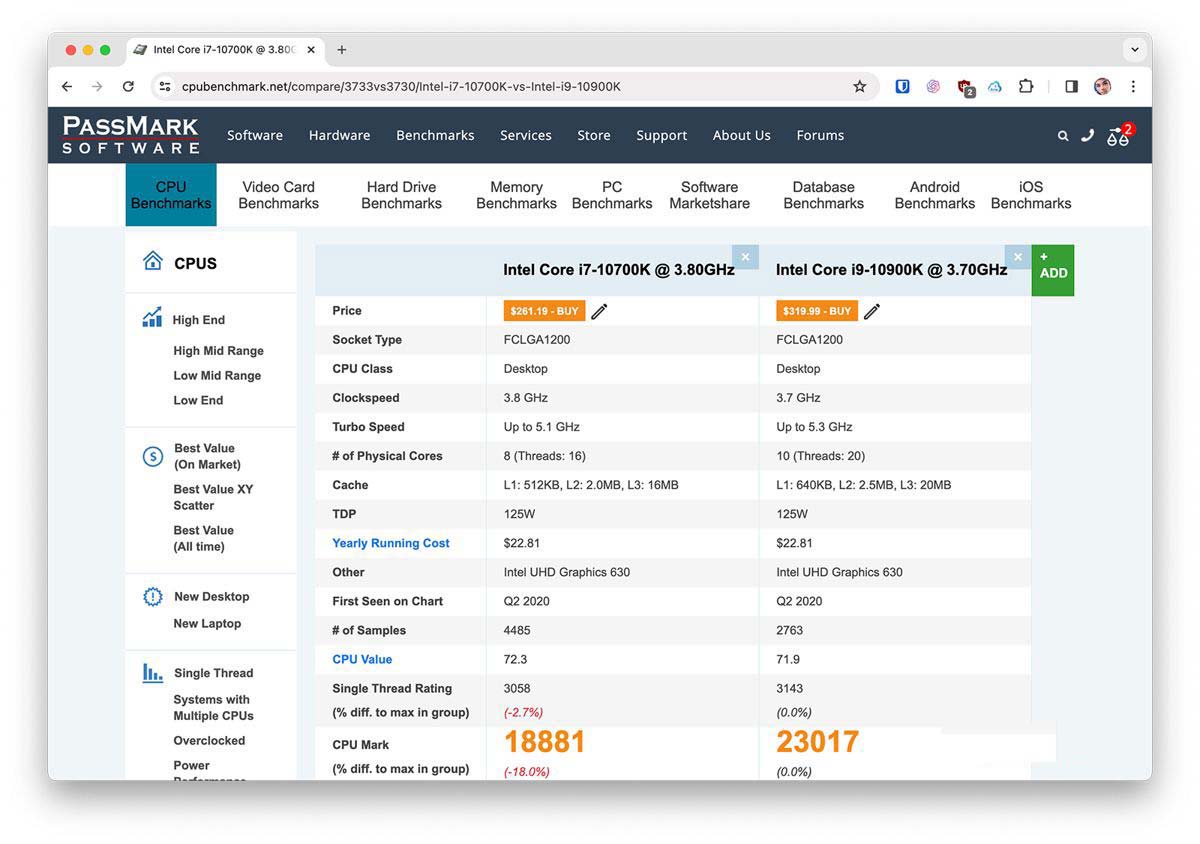This screenshot has height=844, width=1200.
Task: Open the Forums menu
Action: tap(820, 135)
